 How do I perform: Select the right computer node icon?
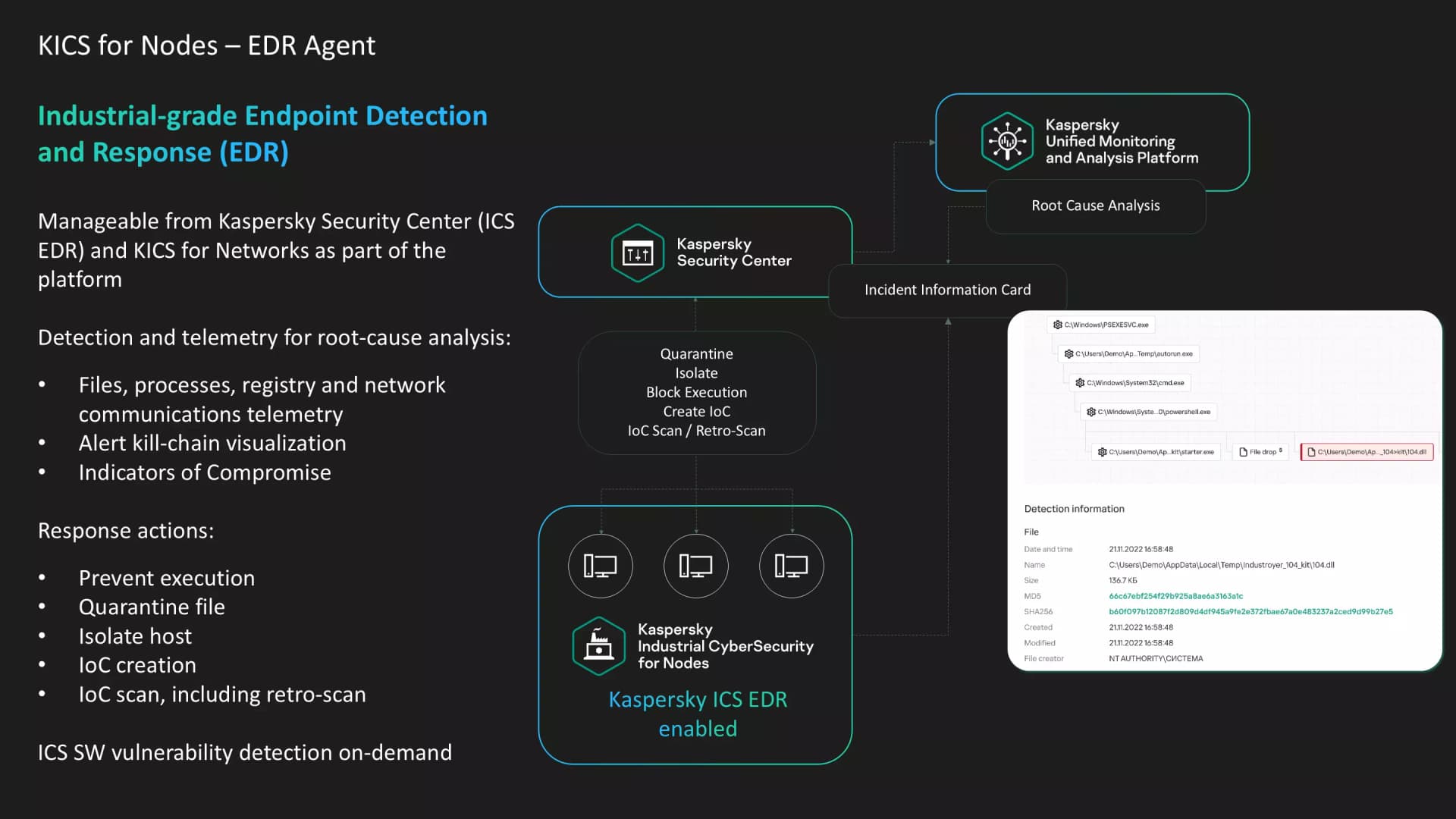tap(792, 566)
